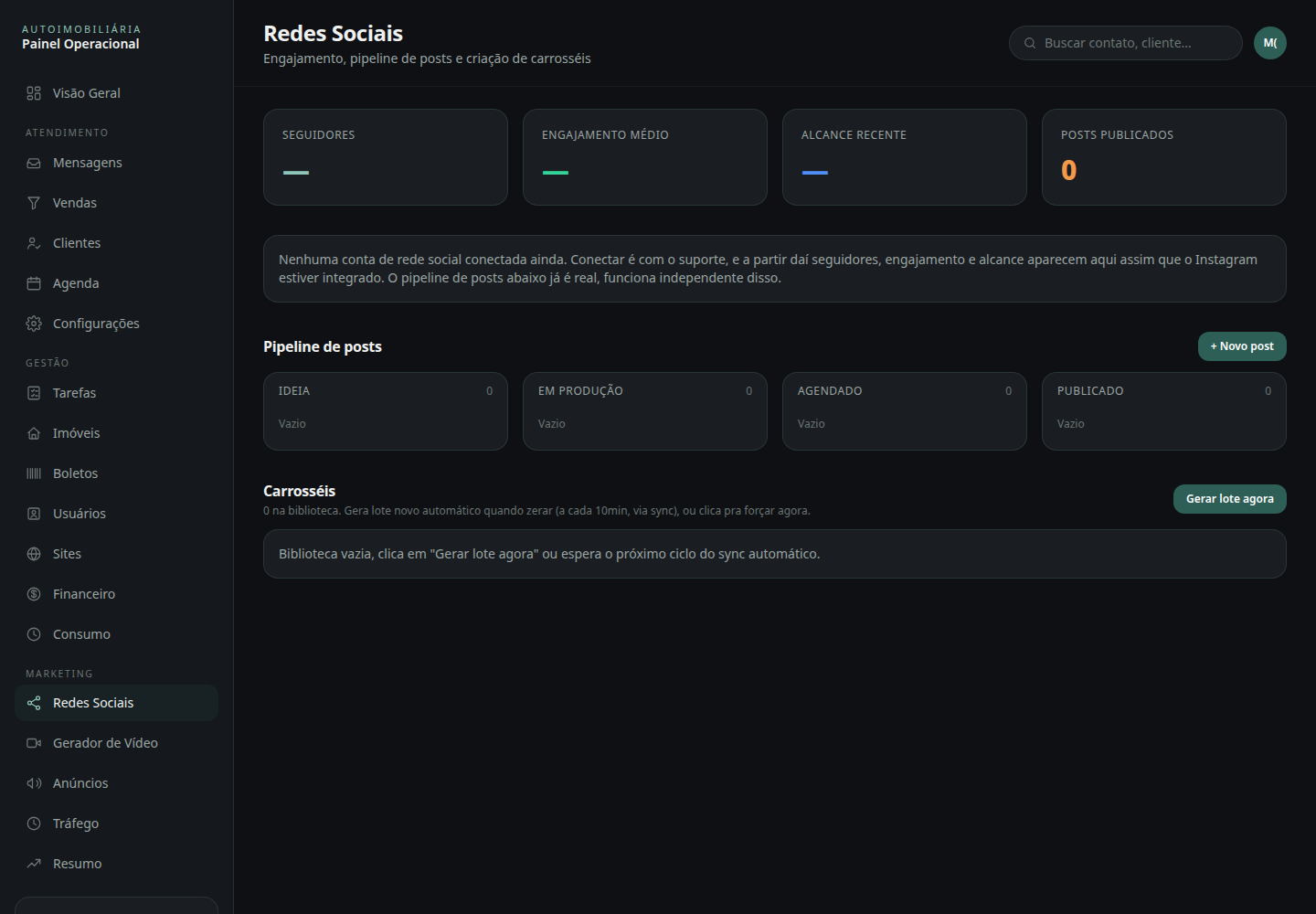This screenshot has width=1316, height=914.
Task: Open Visão Geral dashboard icon
Action: point(34,93)
